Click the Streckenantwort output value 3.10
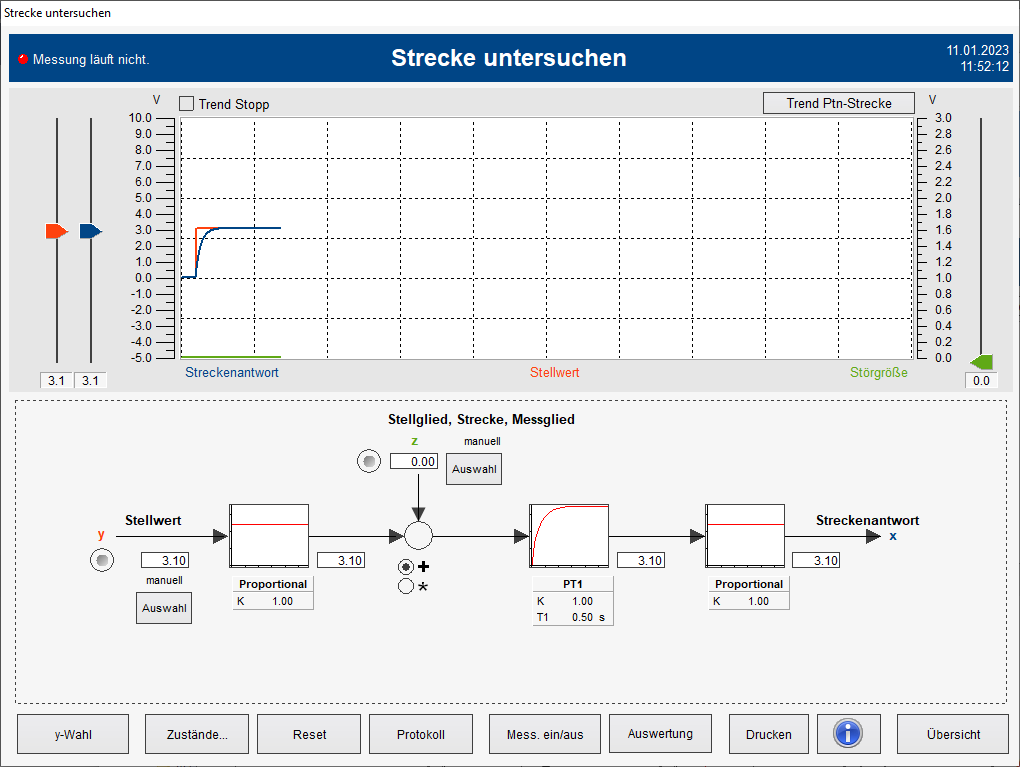The height and width of the screenshot is (767, 1020). coord(816,560)
